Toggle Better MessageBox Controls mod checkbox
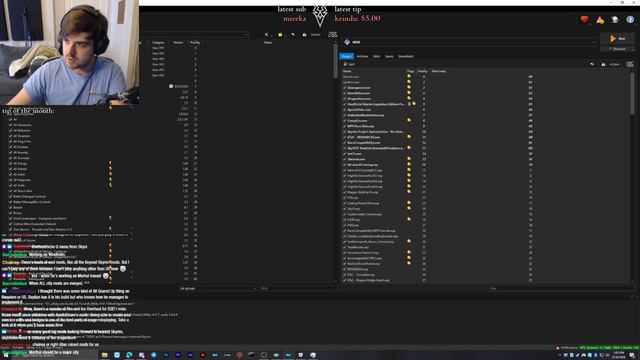 pyautogui.click(x=11, y=202)
